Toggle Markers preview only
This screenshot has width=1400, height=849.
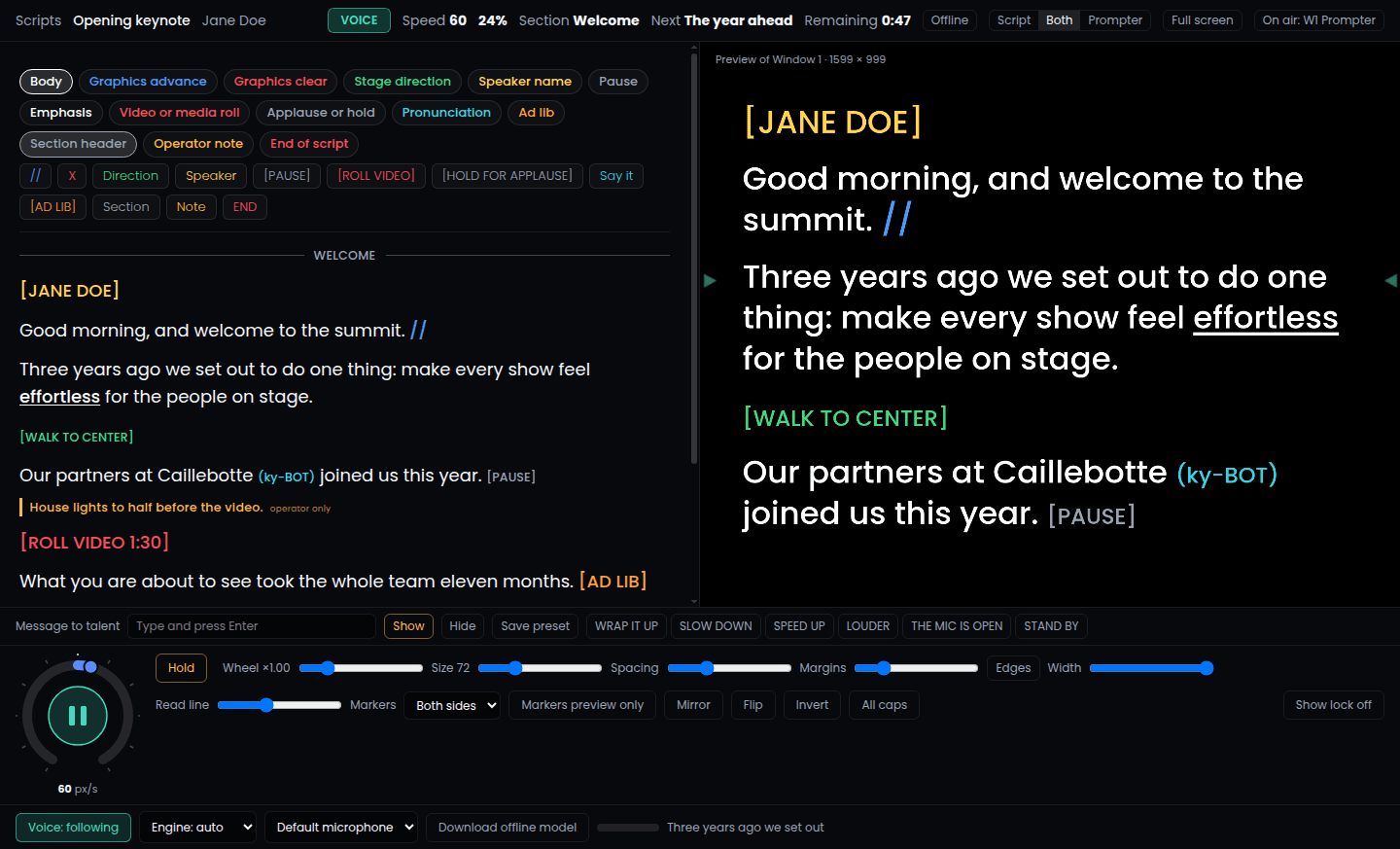click(x=582, y=705)
